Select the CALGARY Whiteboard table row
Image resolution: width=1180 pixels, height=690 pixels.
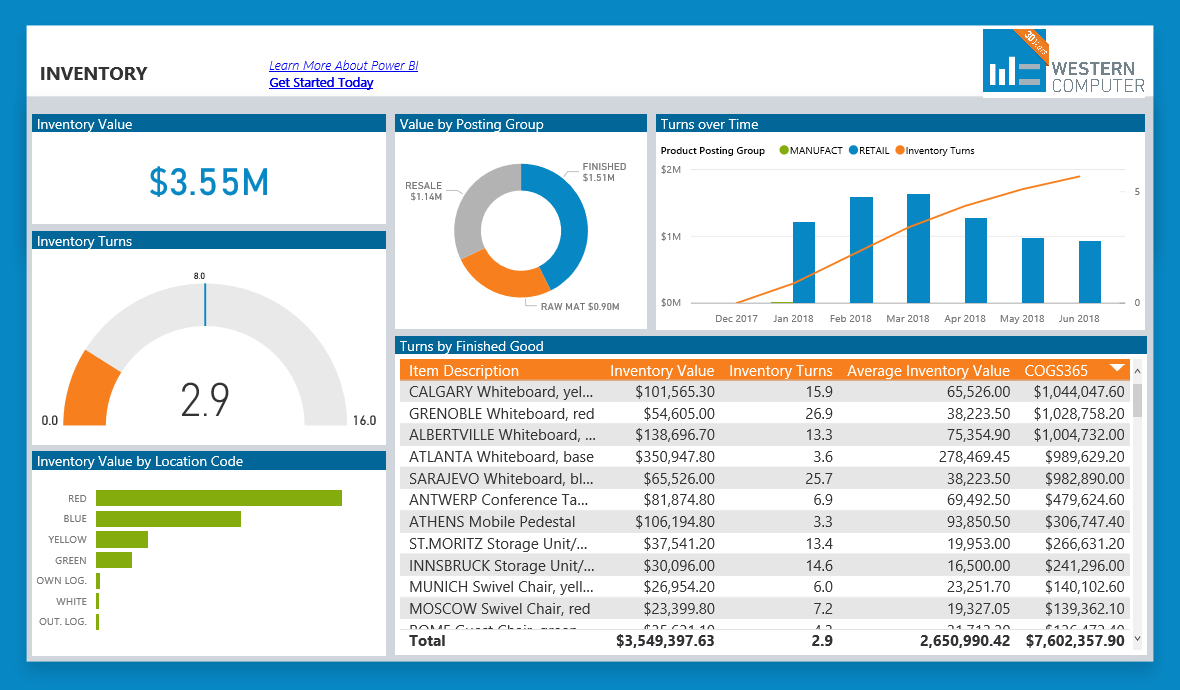(x=600, y=392)
